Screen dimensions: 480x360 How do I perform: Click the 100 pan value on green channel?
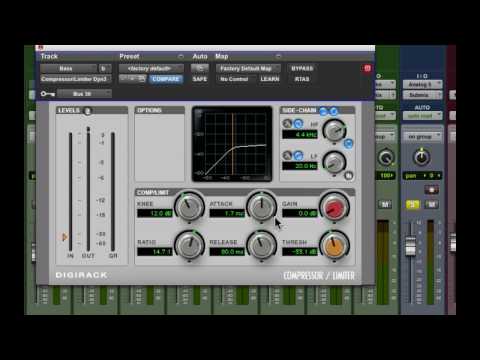(x=386, y=175)
